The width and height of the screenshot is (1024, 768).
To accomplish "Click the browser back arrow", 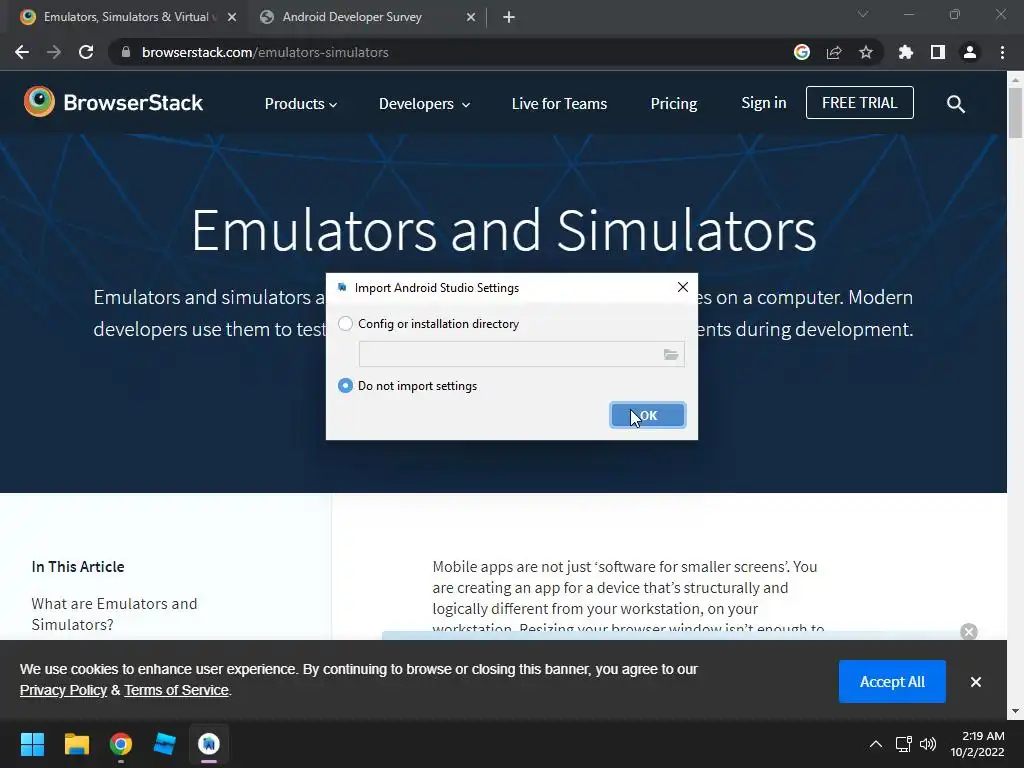I will click(22, 52).
